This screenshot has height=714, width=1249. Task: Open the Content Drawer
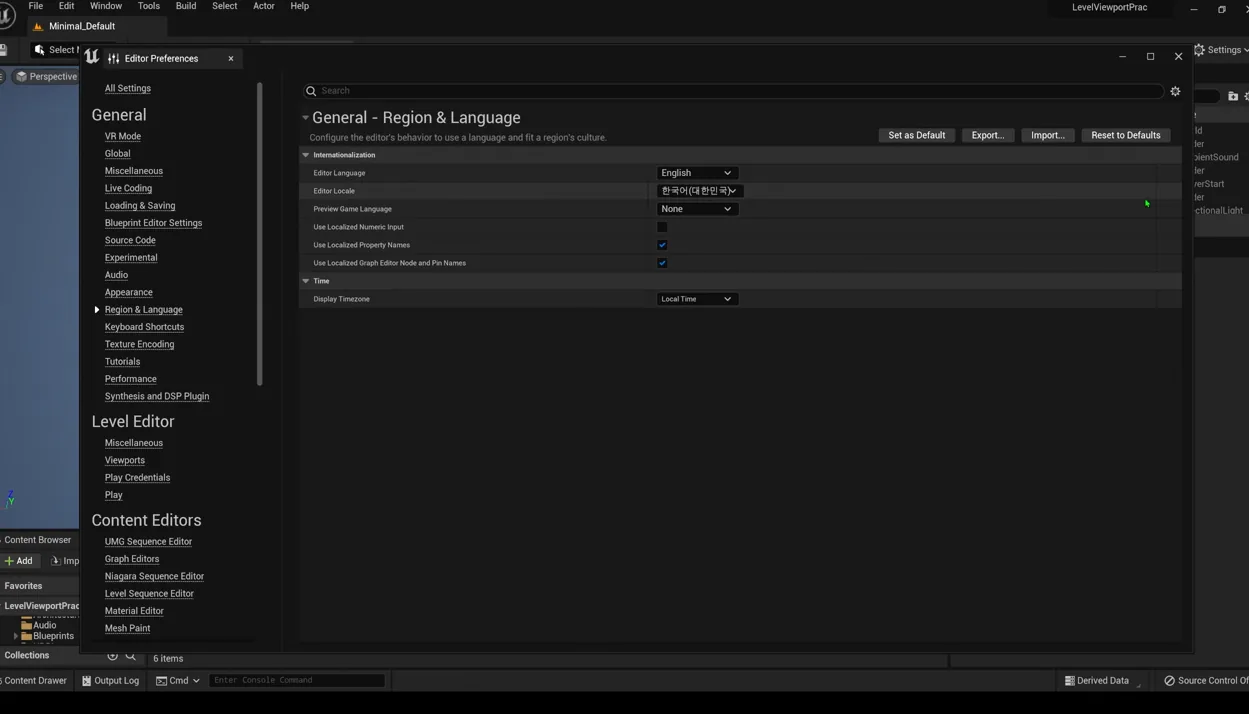[x=34, y=681]
